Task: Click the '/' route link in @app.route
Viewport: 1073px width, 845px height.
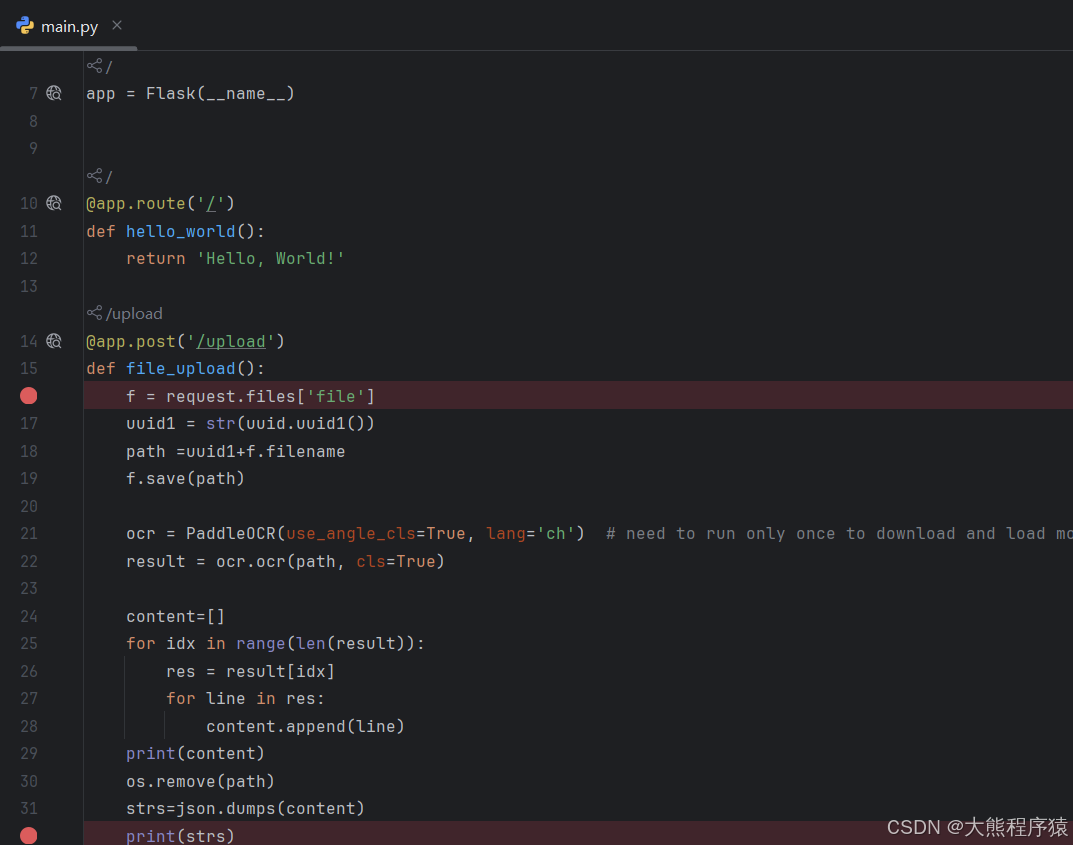Action: (x=210, y=202)
